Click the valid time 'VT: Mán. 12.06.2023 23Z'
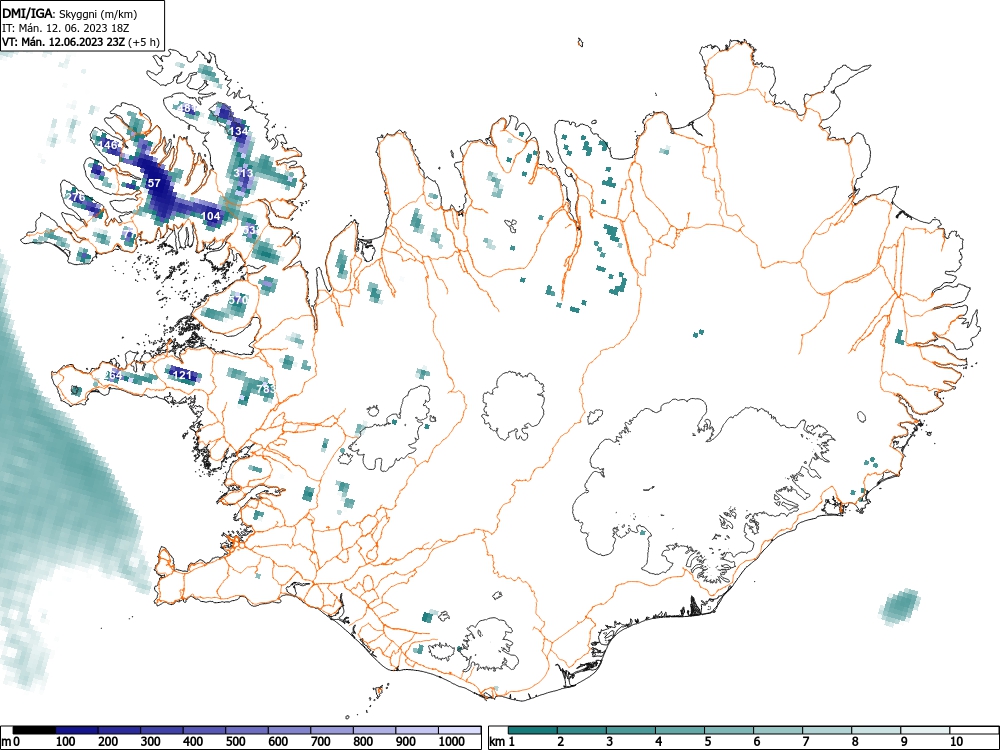This screenshot has height=750, width=1000. (64, 42)
